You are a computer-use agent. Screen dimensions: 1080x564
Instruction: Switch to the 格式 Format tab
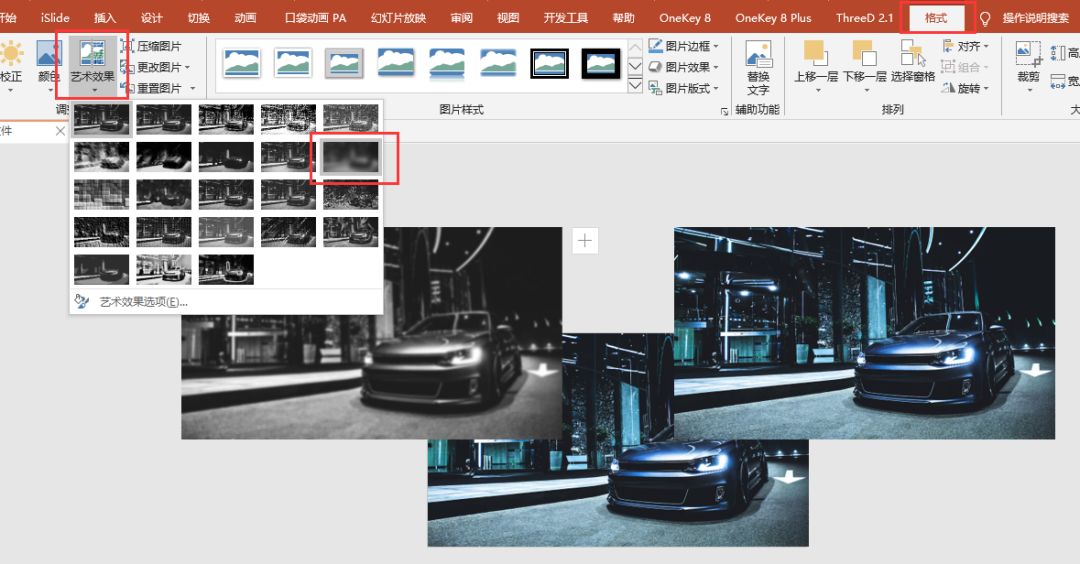pos(936,18)
